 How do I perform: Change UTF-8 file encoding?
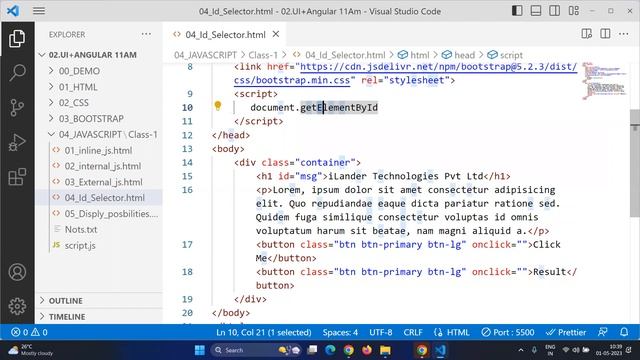click(381, 332)
